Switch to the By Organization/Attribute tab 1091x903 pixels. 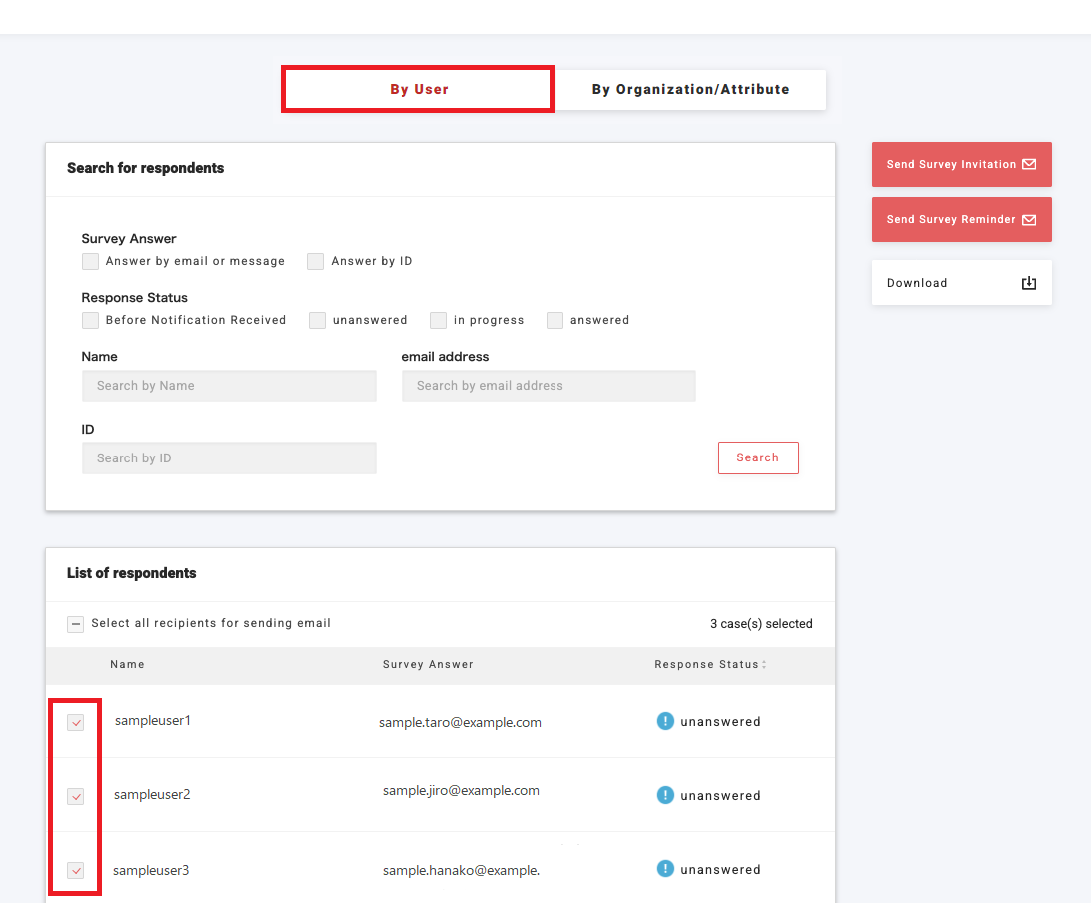point(690,89)
